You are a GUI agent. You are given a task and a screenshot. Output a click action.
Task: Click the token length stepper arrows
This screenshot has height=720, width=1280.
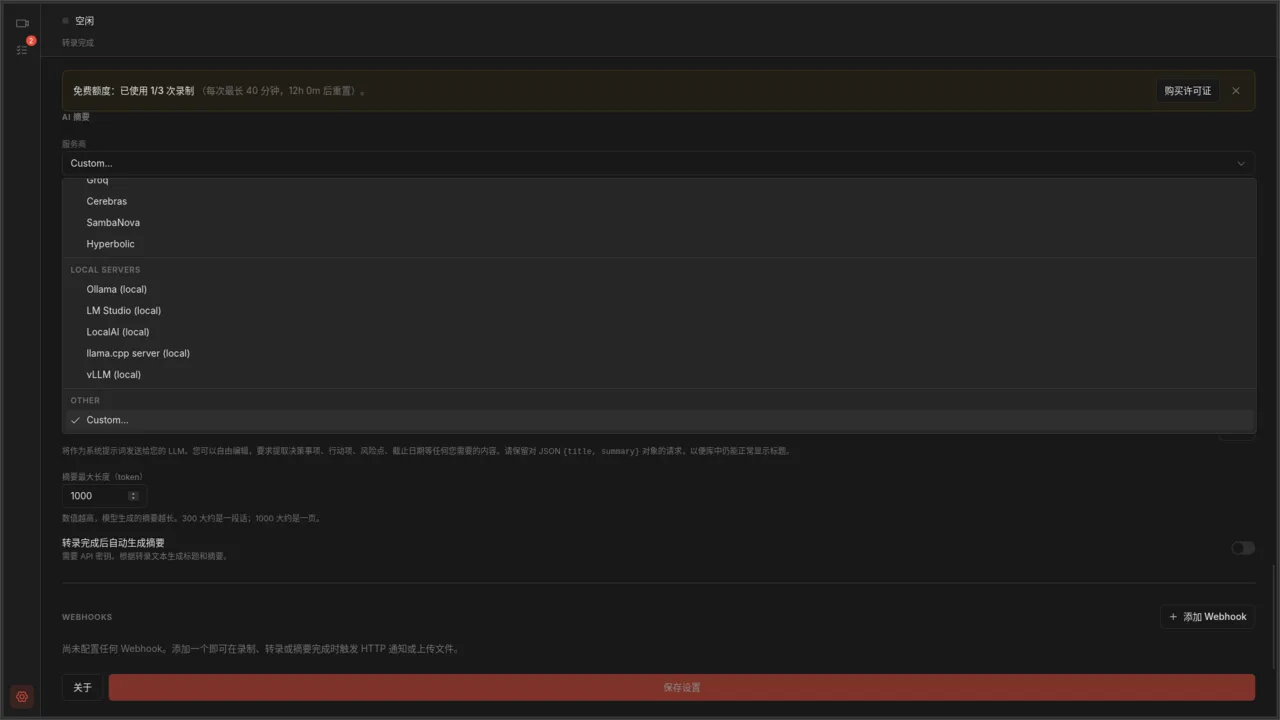pos(133,496)
